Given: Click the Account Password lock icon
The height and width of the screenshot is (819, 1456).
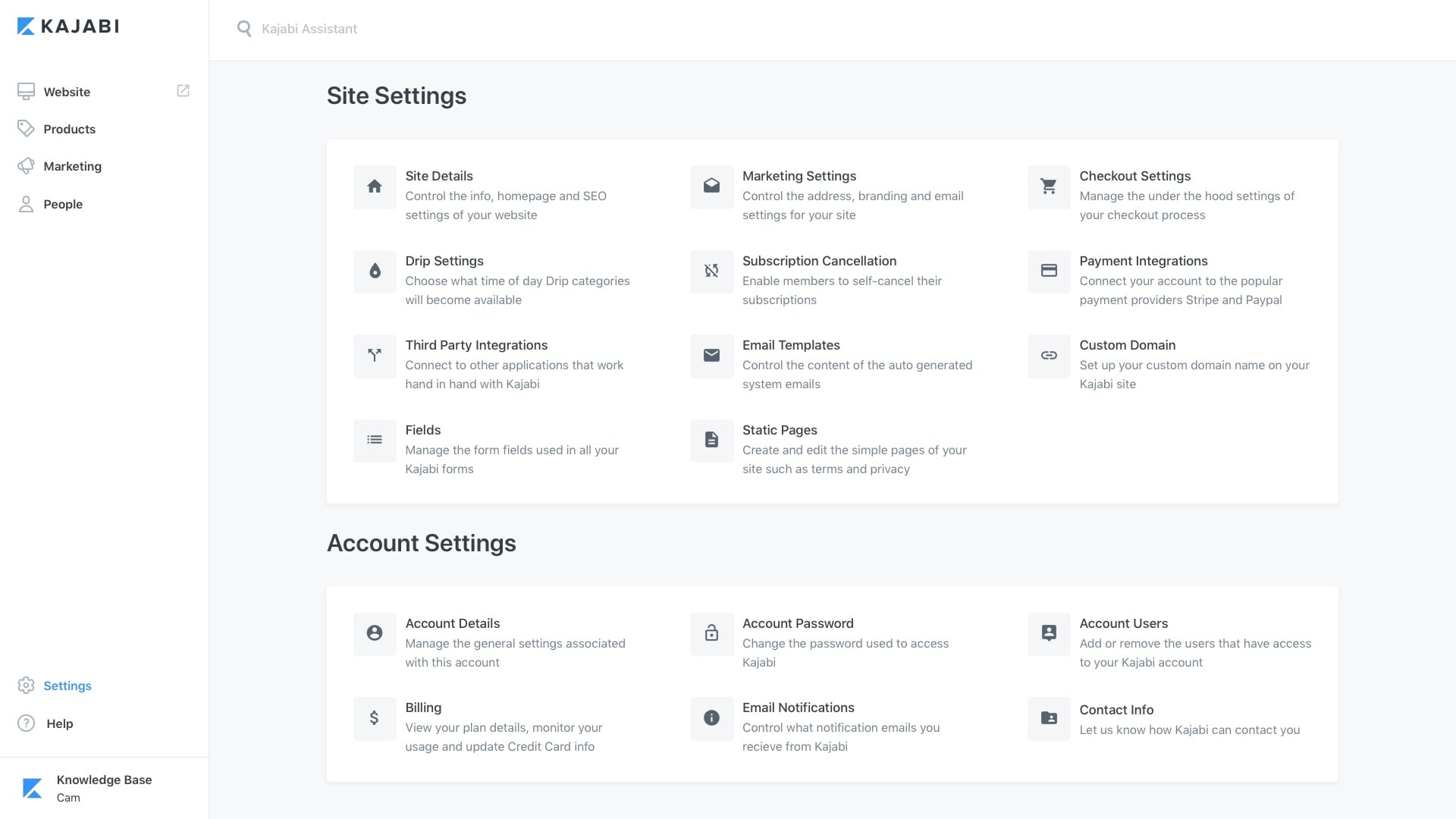Looking at the screenshot, I should 711,634.
